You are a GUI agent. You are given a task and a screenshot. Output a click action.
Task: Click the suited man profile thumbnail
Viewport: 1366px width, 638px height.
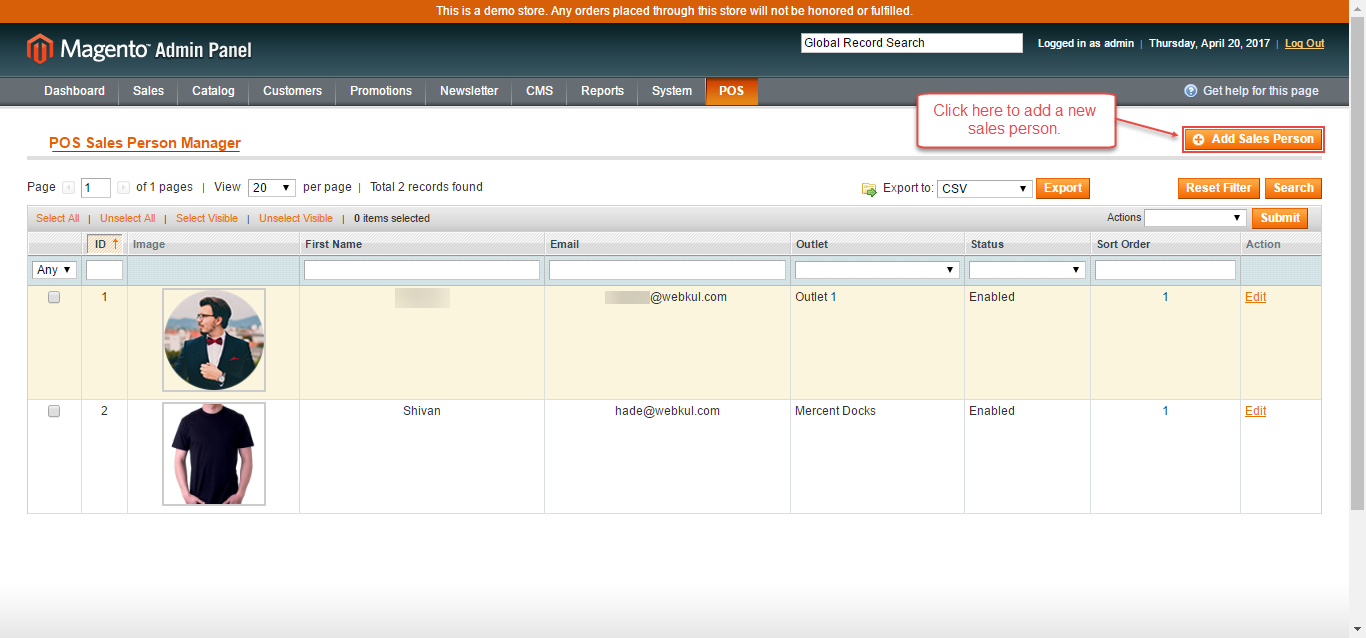[214, 340]
